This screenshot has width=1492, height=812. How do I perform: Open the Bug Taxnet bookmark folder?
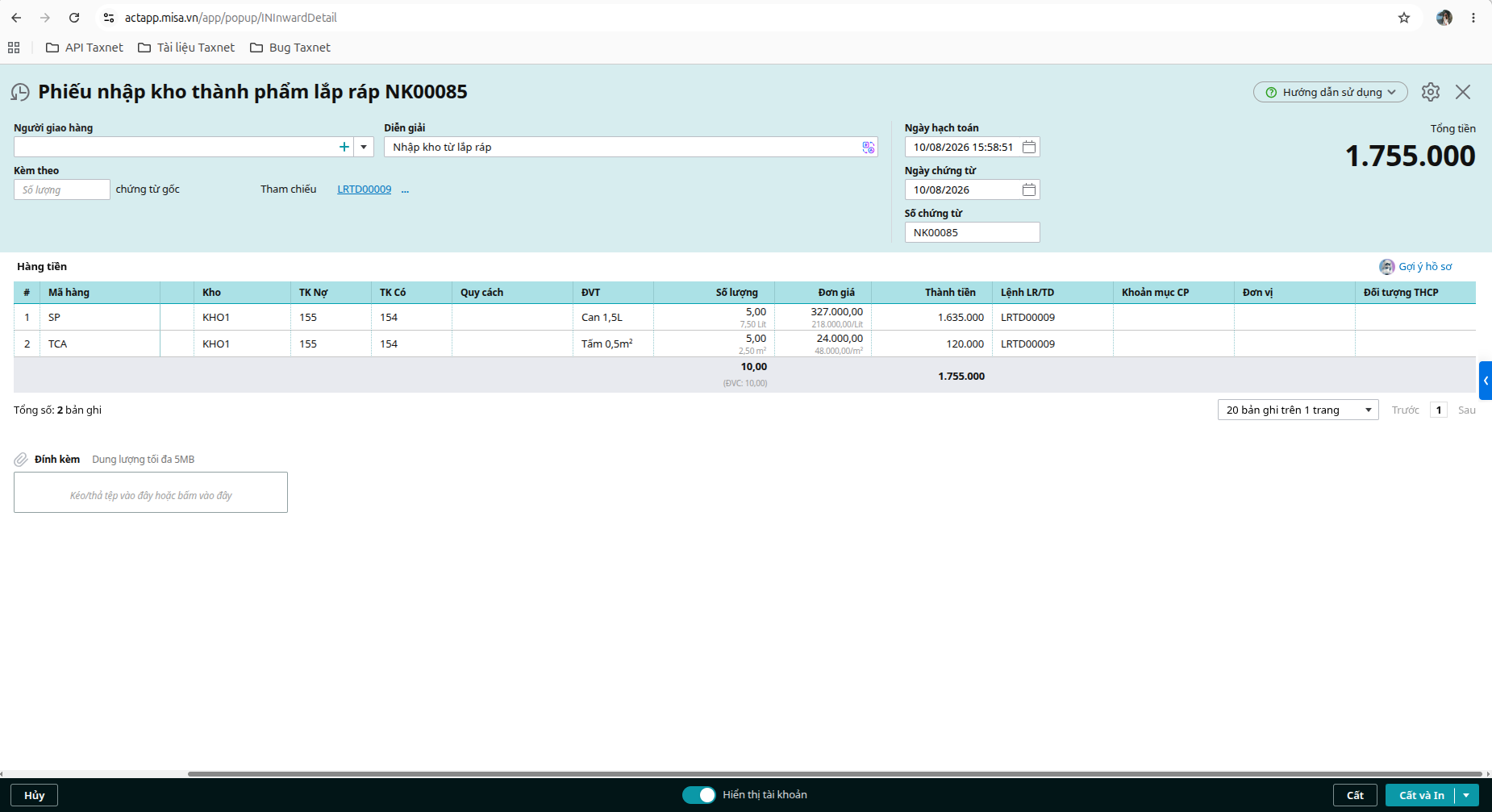click(290, 48)
